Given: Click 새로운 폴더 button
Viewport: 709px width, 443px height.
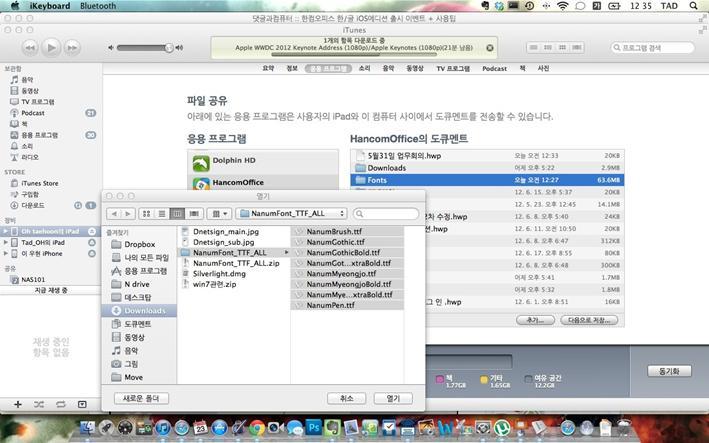Looking at the screenshot, I should click(142, 398).
